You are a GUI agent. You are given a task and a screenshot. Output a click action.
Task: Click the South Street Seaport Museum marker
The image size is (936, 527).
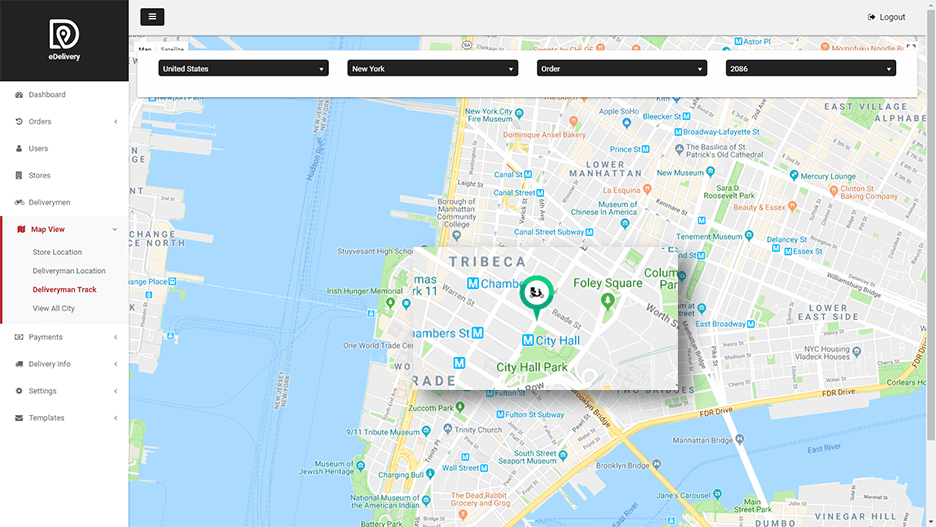(563, 456)
